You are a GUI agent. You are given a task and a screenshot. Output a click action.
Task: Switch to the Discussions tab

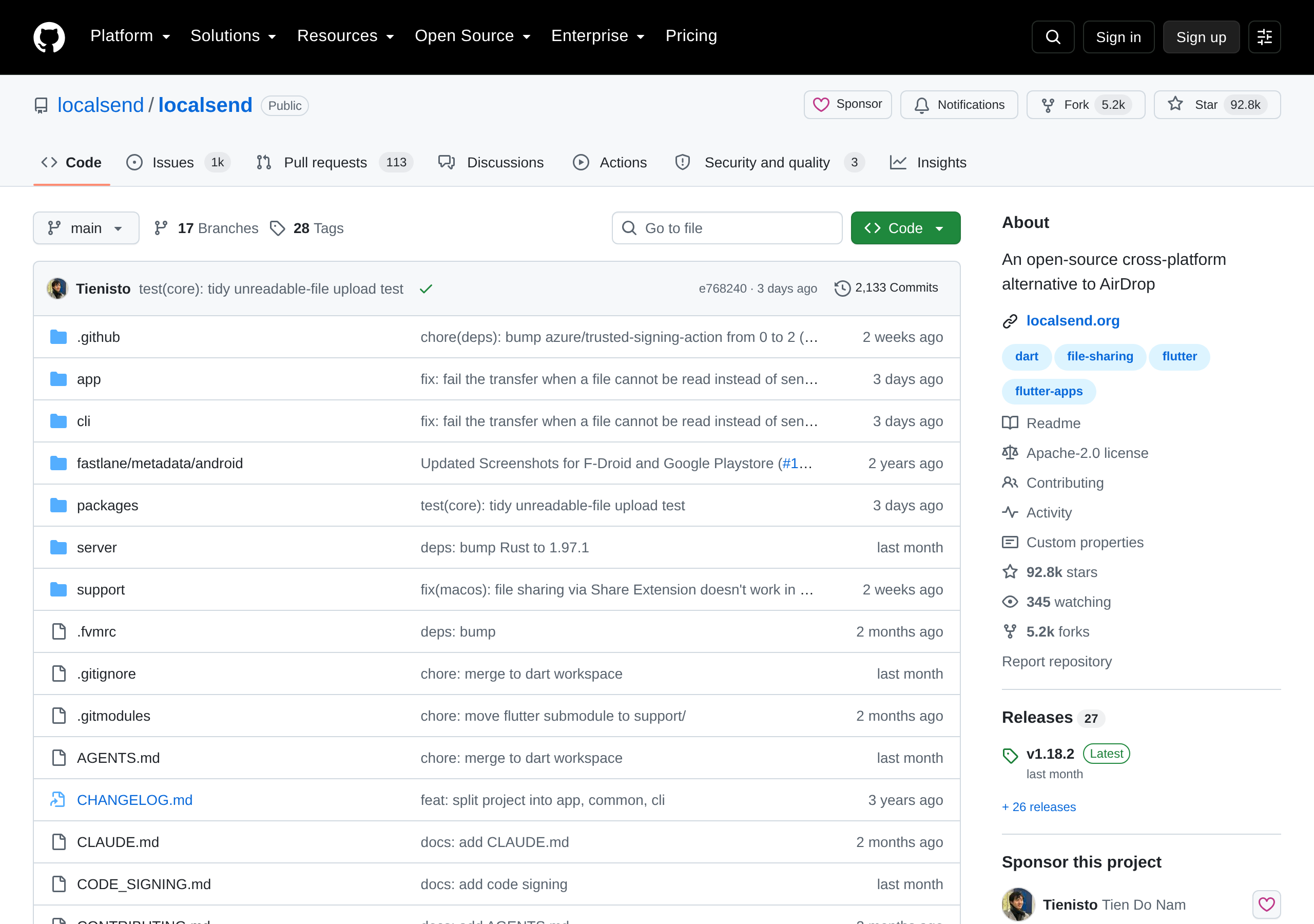point(491,163)
